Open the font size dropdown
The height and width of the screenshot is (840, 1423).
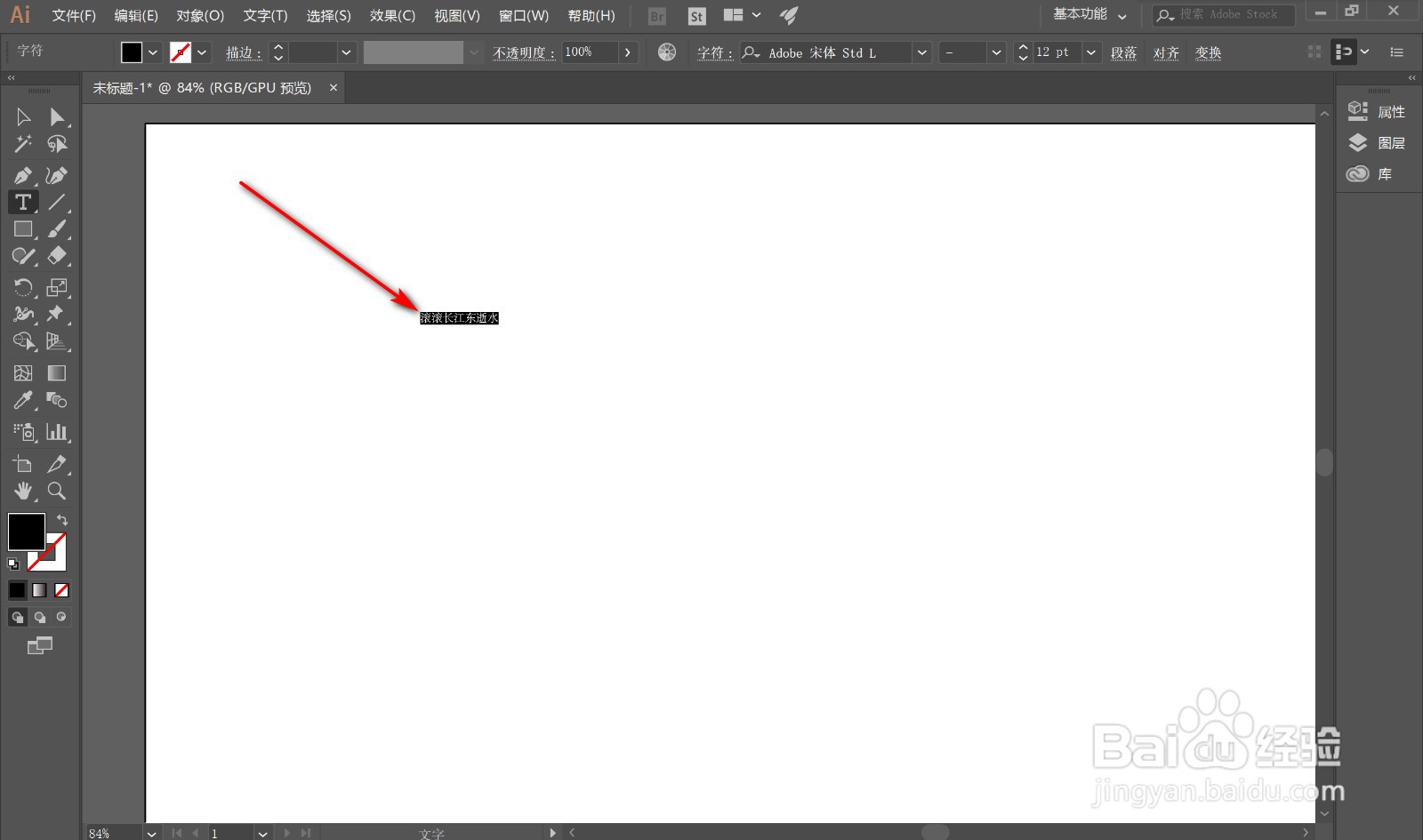(x=1091, y=52)
